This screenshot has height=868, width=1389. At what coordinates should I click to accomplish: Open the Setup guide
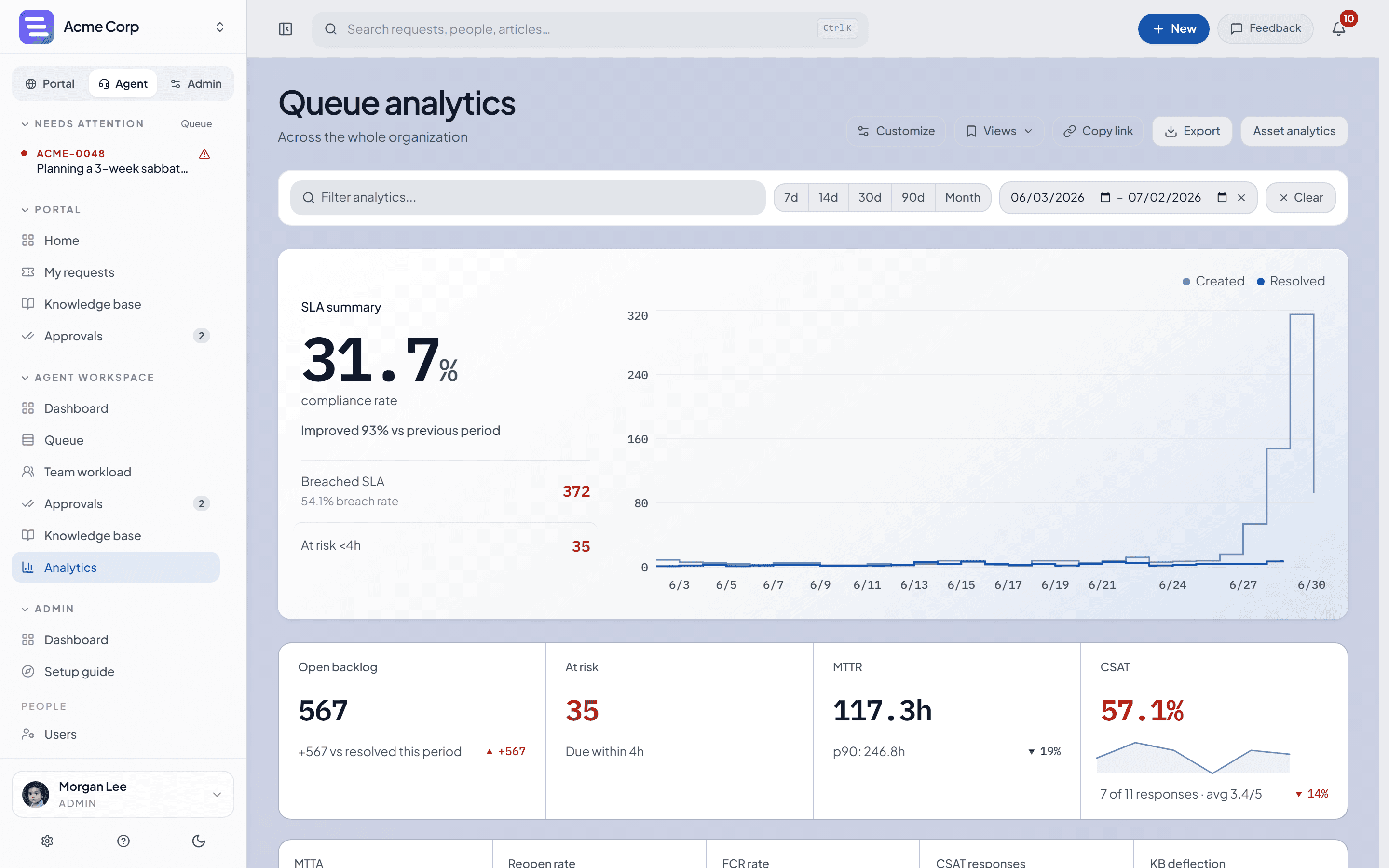(115, 672)
